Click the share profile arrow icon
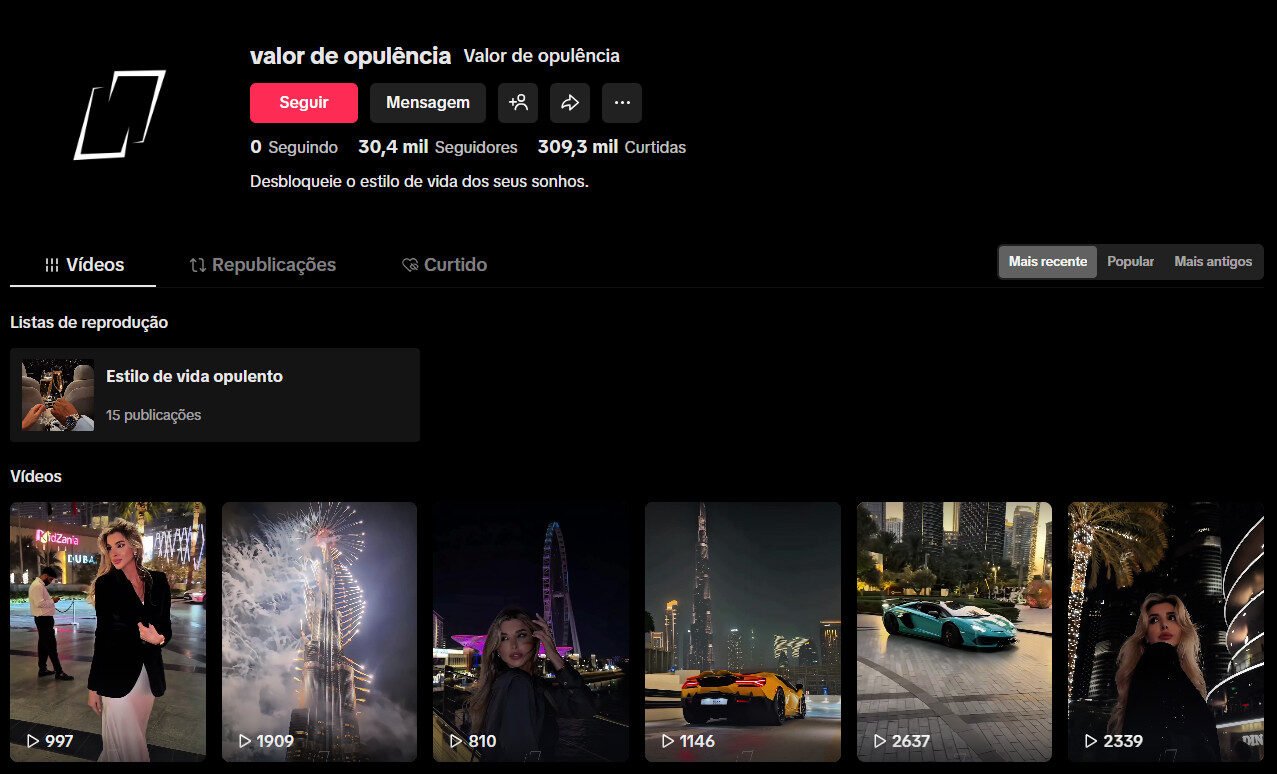Screen dimensions: 1277x774 point(570,102)
